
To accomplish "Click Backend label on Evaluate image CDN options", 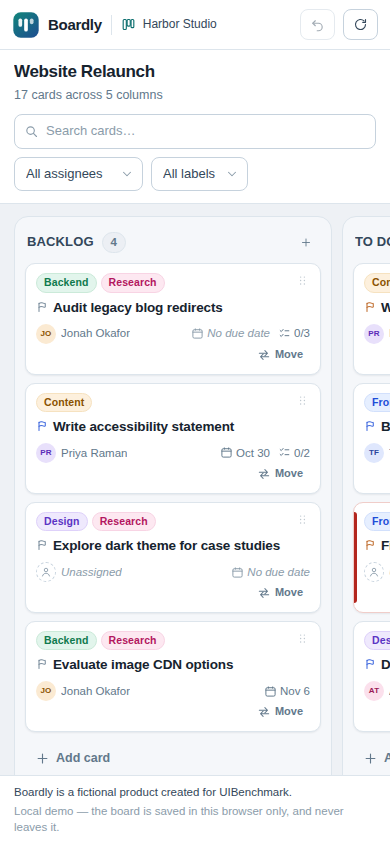I will point(66,640).
